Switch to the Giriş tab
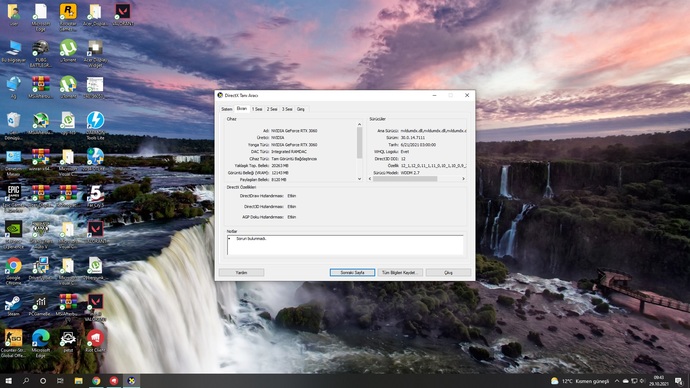The height and width of the screenshot is (388, 690). pos(301,109)
